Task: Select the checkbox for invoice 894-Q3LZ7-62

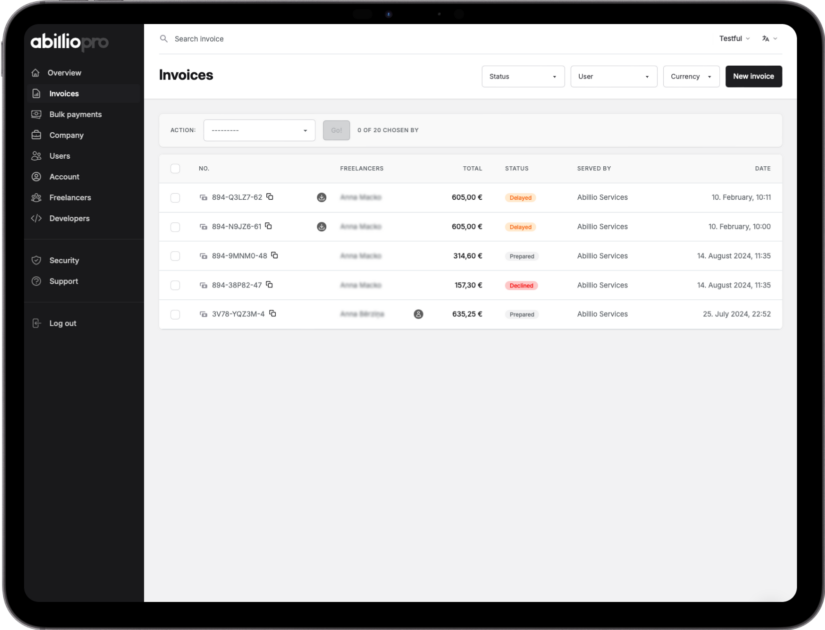Action: (175, 197)
